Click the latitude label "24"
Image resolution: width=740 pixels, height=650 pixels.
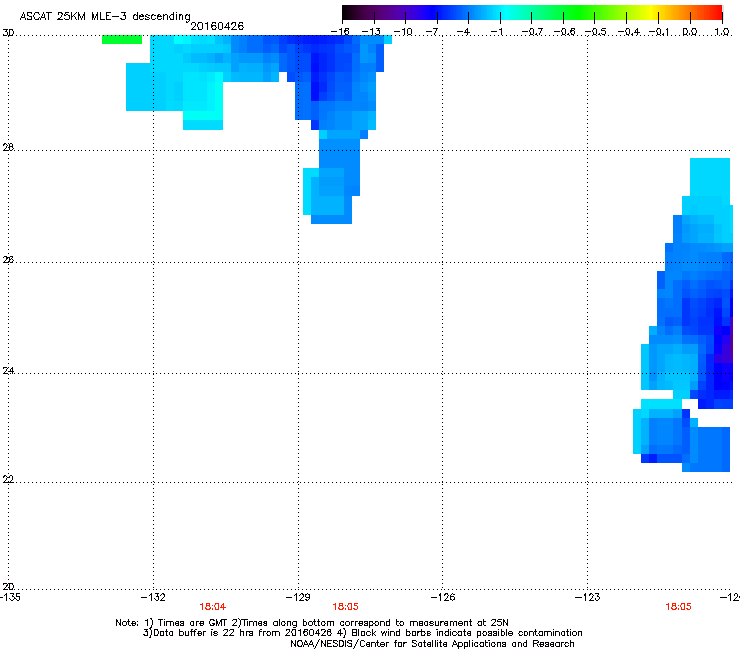coord(8,371)
